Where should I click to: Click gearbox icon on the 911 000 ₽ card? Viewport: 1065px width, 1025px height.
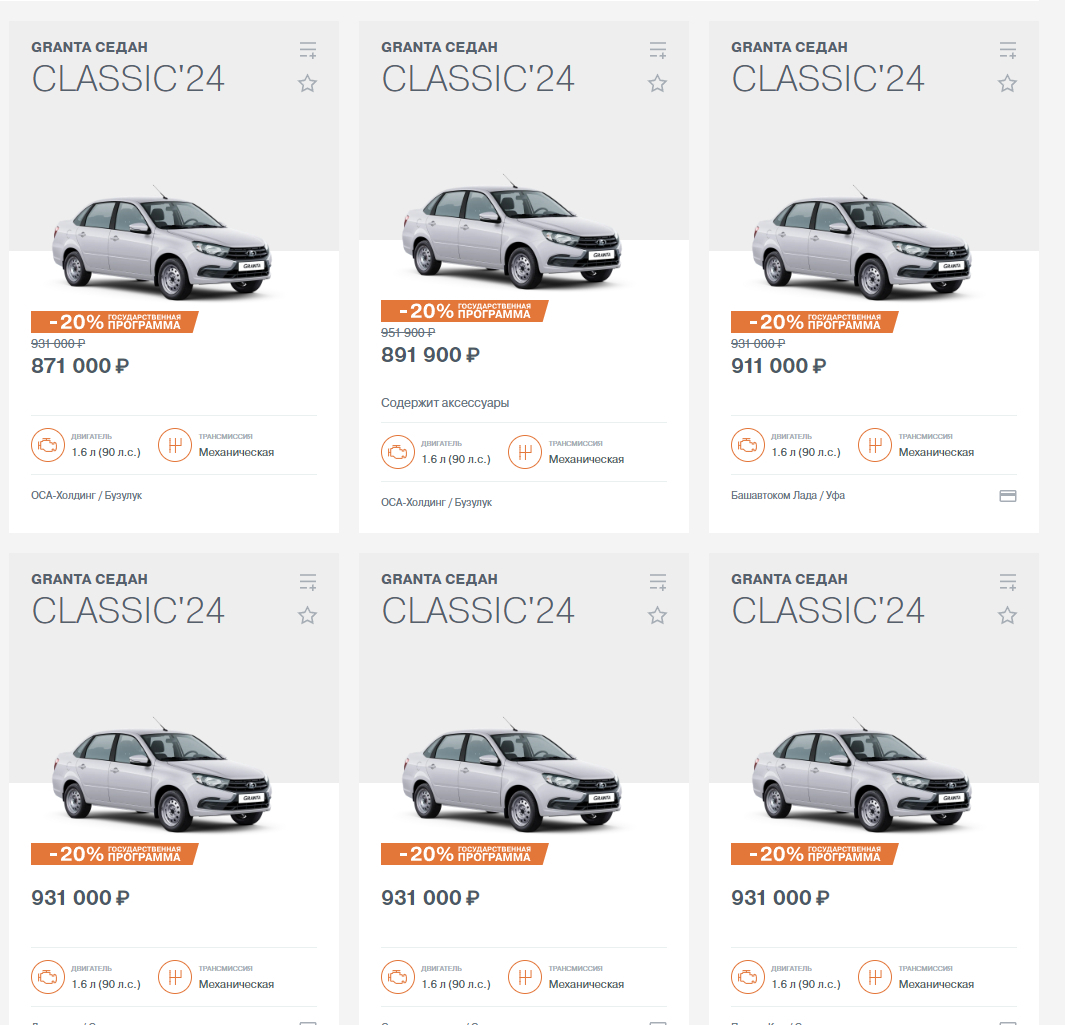(x=874, y=445)
